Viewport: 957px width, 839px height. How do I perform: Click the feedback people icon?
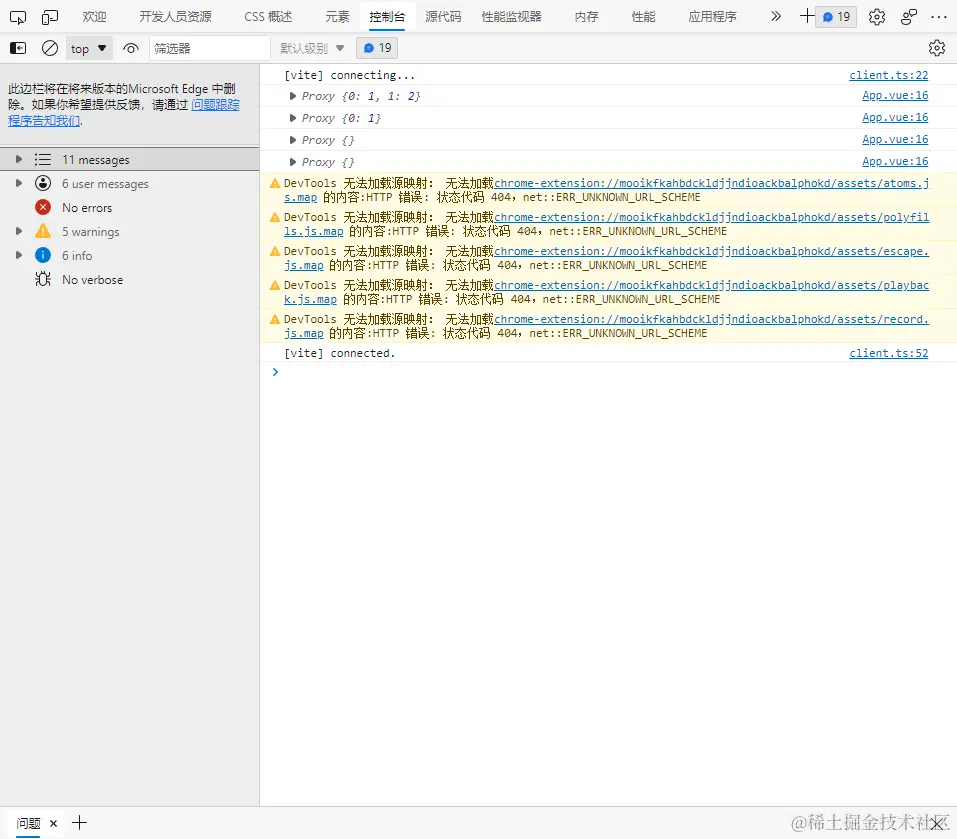coord(909,17)
